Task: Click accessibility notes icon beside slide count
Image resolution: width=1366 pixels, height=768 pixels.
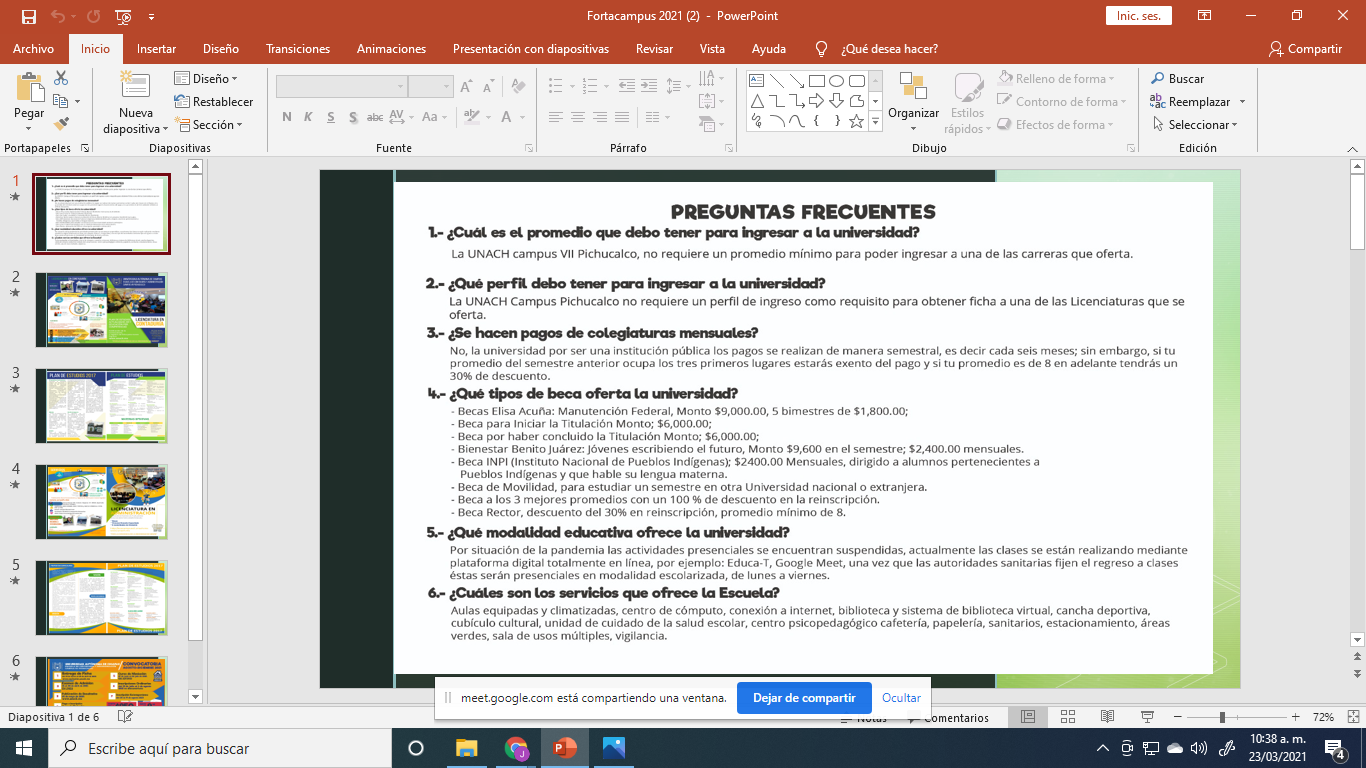Action: pos(125,717)
